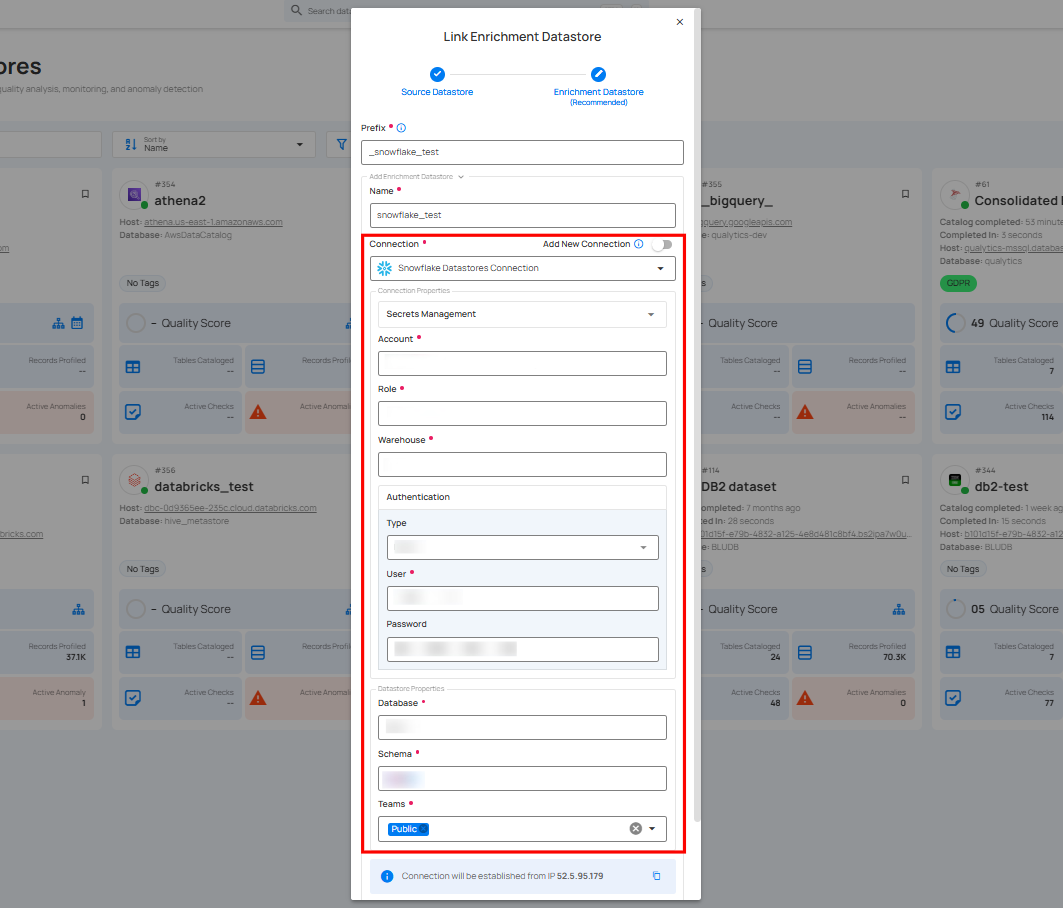Viewport: 1063px width, 908px height.
Task: Click inside the Account input field
Action: (x=522, y=362)
